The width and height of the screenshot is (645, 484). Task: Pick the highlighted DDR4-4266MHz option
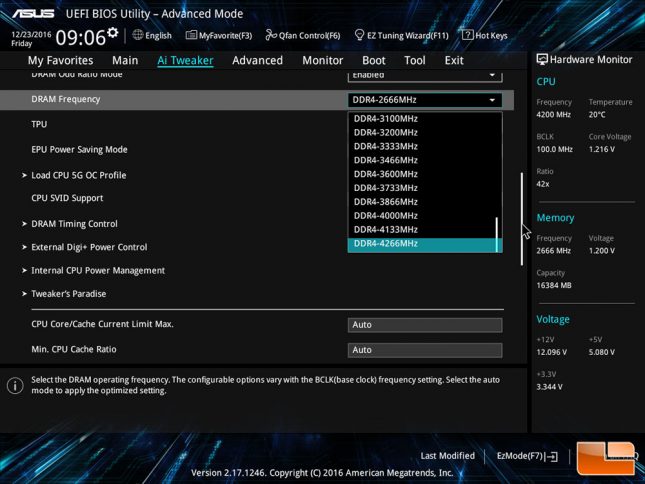425,244
